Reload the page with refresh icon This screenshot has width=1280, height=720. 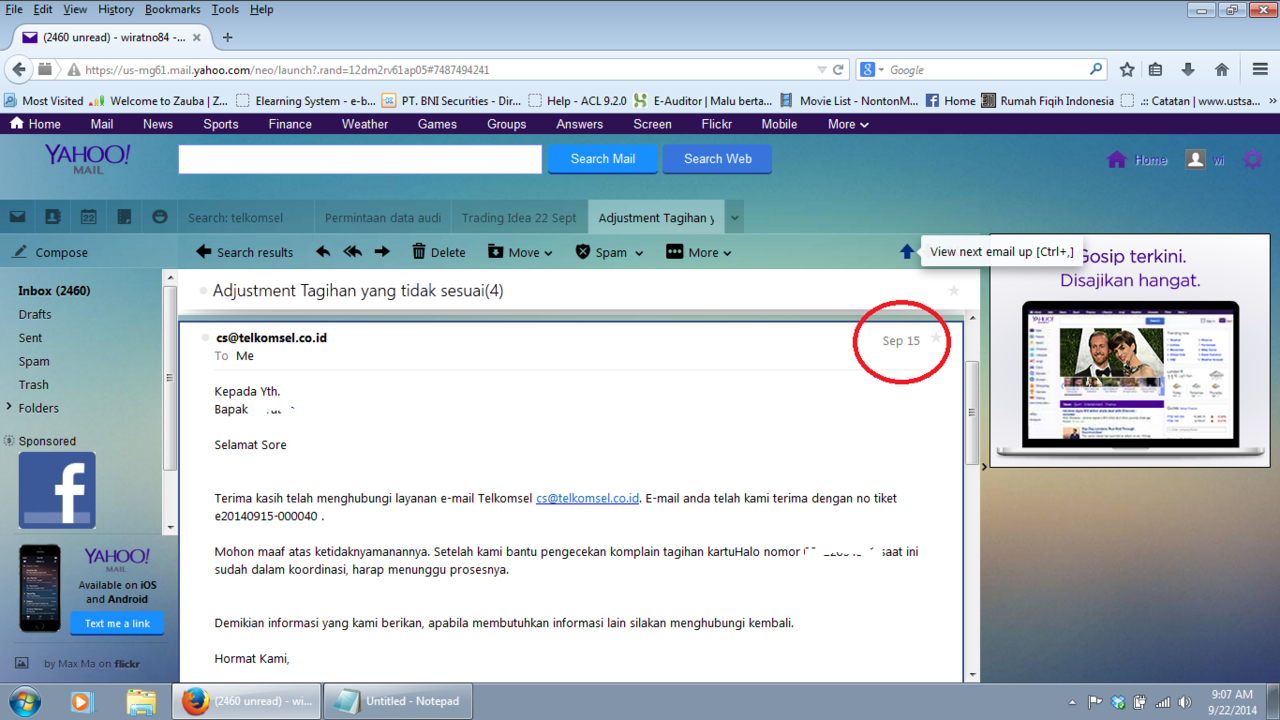point(838,70)
